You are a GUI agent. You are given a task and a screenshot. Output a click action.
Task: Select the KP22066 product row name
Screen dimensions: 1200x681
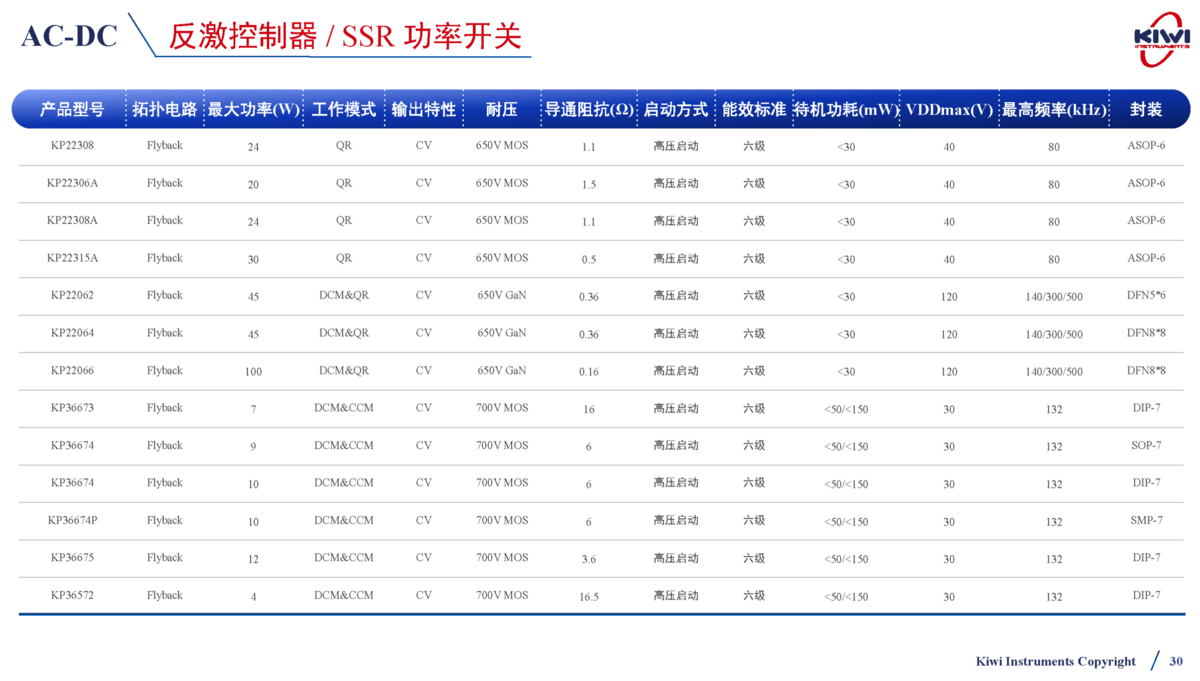72,371
